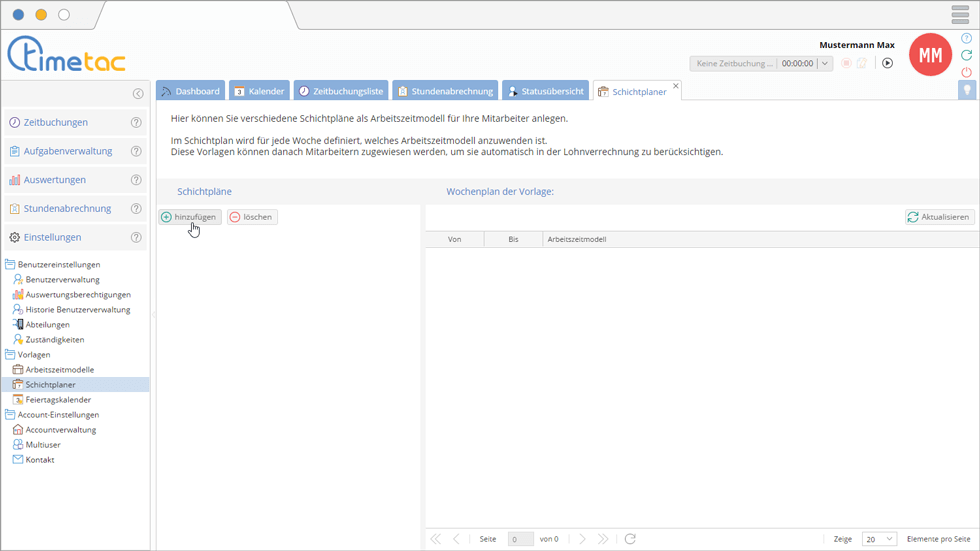Click the hinzufügen button
The width and height of the screenshot is (980, 551).
click(189, 217)
